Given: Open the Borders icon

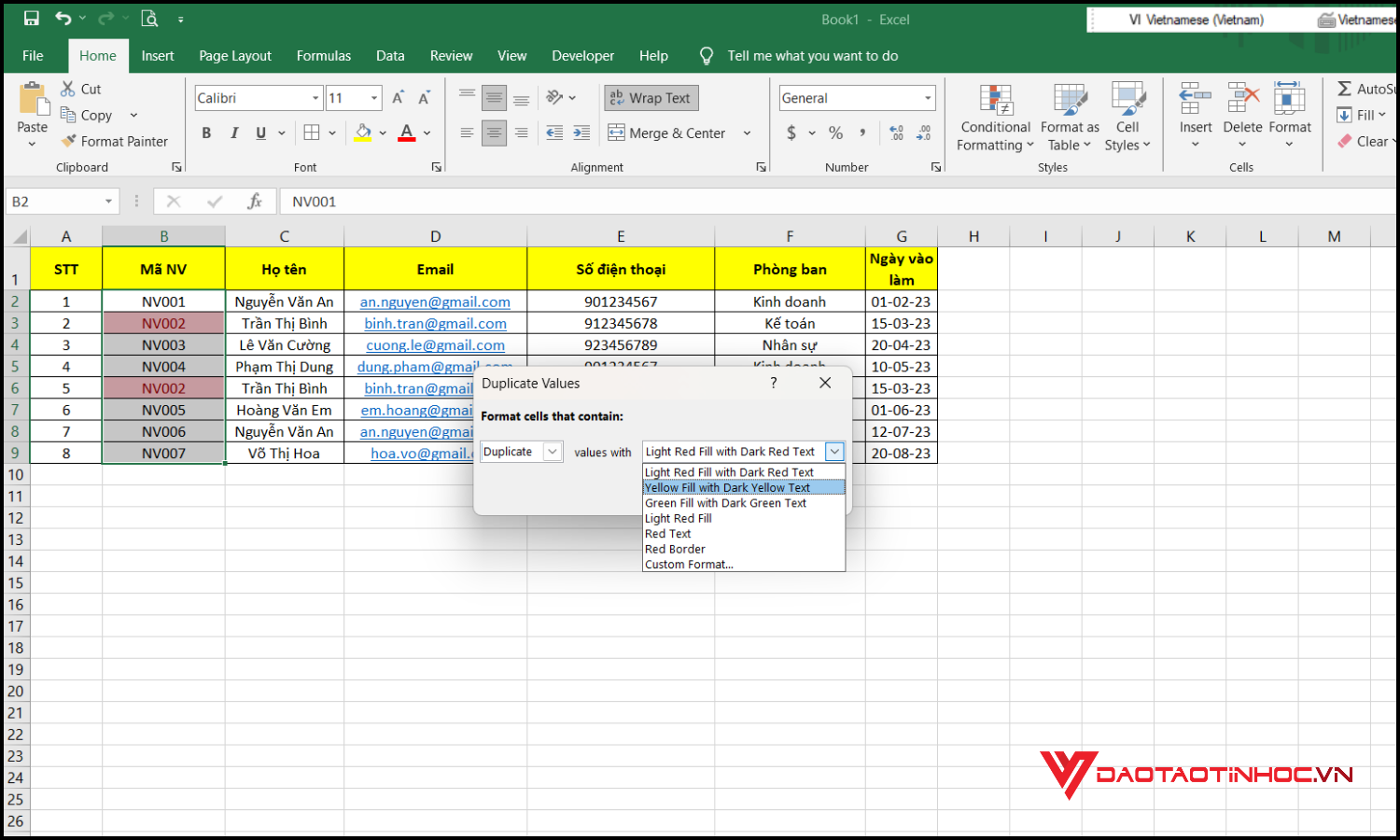Looking at the screenshot, I should (x=312, y=133).
